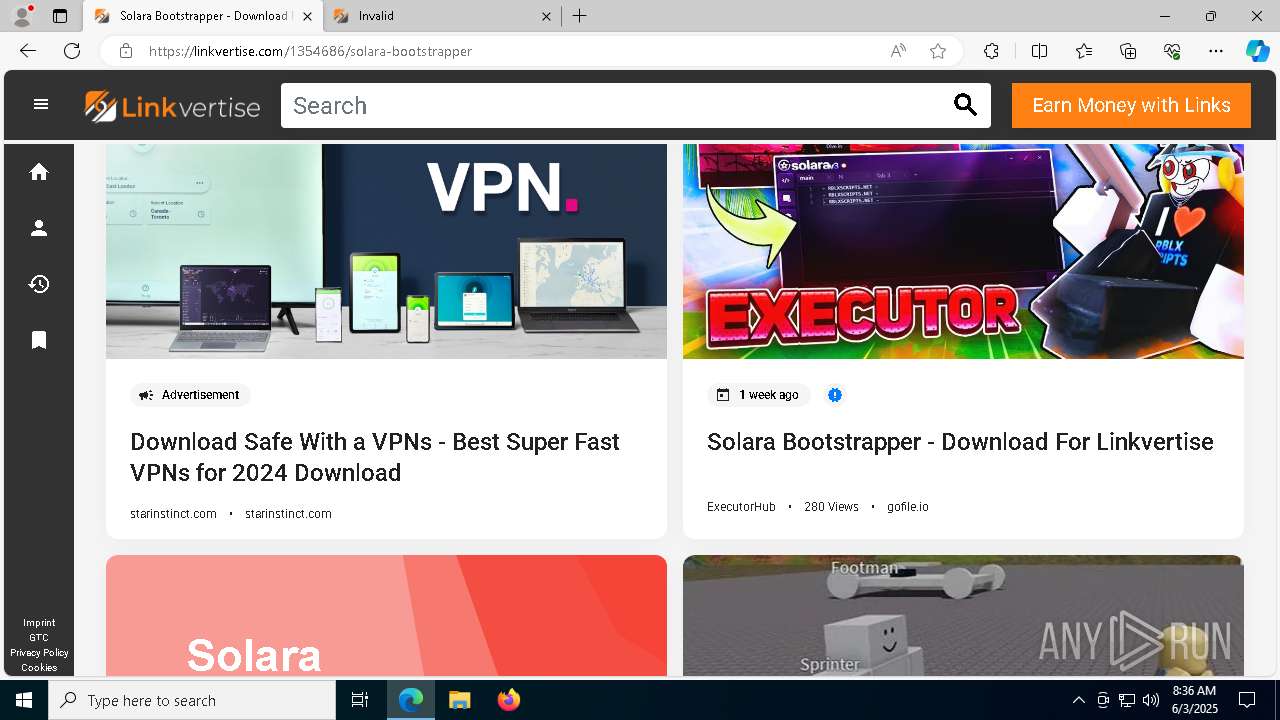Open the bookmarks sidebar icon

[x=39, y=340]
